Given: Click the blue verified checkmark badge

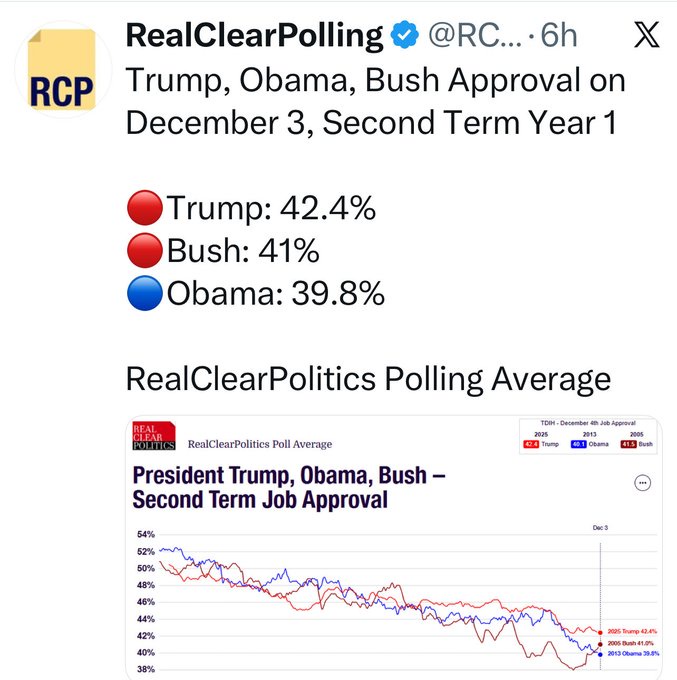Looking at the screenshot, I should [404, 37].
